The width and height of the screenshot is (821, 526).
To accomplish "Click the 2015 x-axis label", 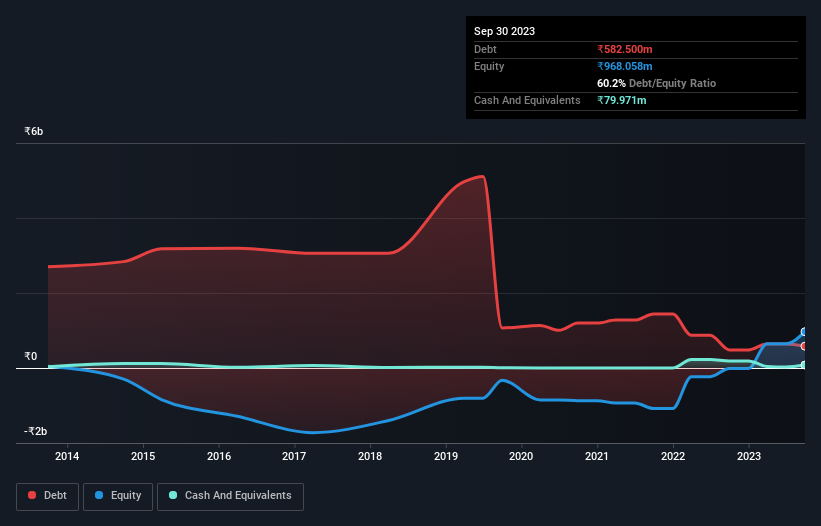I will click(143, 456).
